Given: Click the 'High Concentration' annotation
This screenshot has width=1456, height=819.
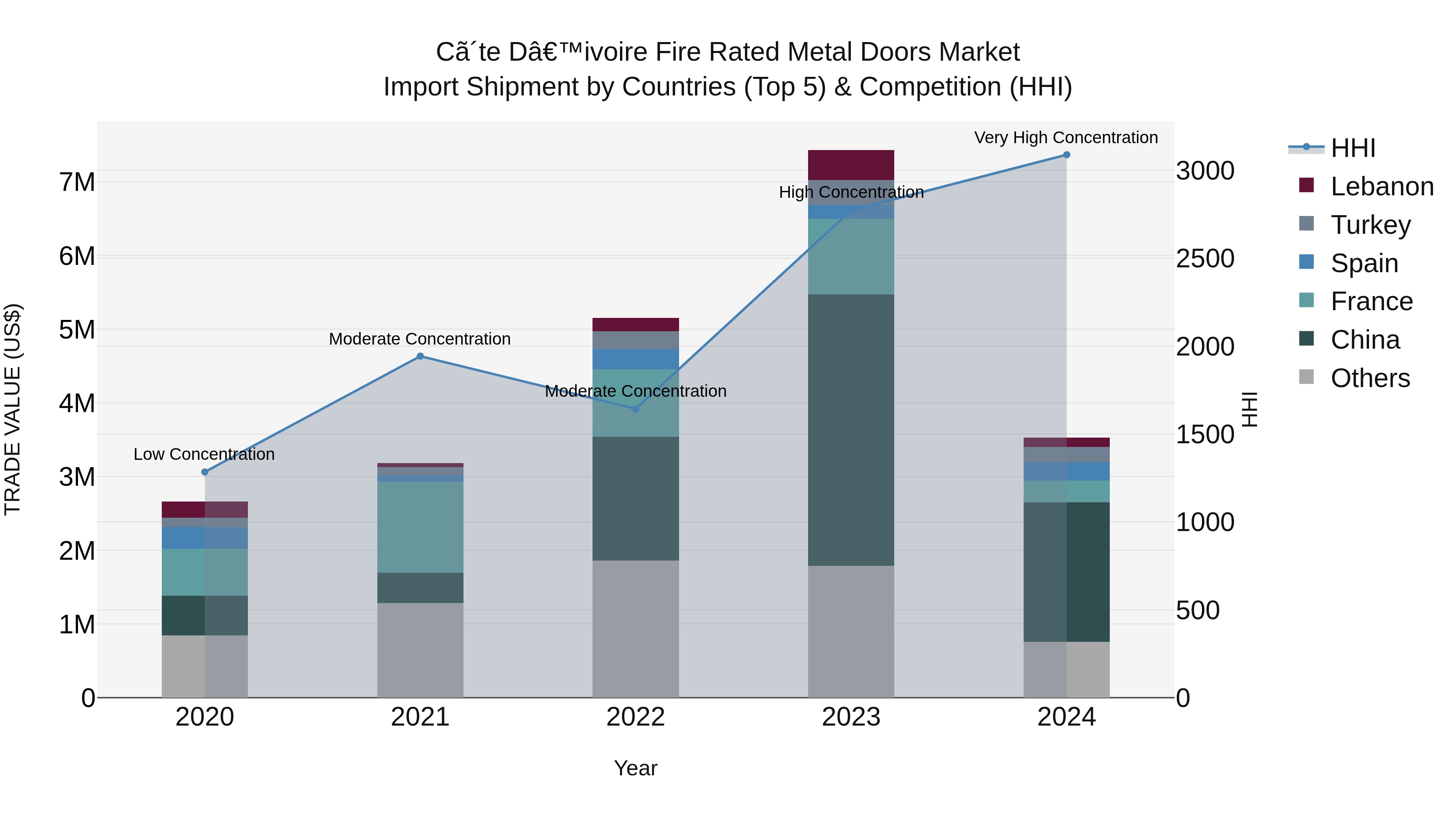Looking at the screenshot, I should [x=851, y=192].
